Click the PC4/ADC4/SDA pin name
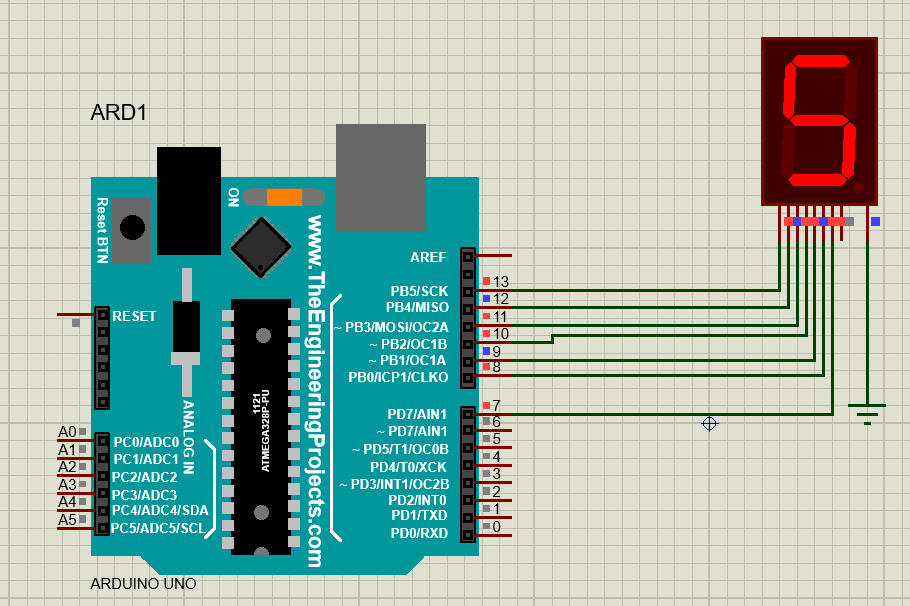 (x=160, y=510)
